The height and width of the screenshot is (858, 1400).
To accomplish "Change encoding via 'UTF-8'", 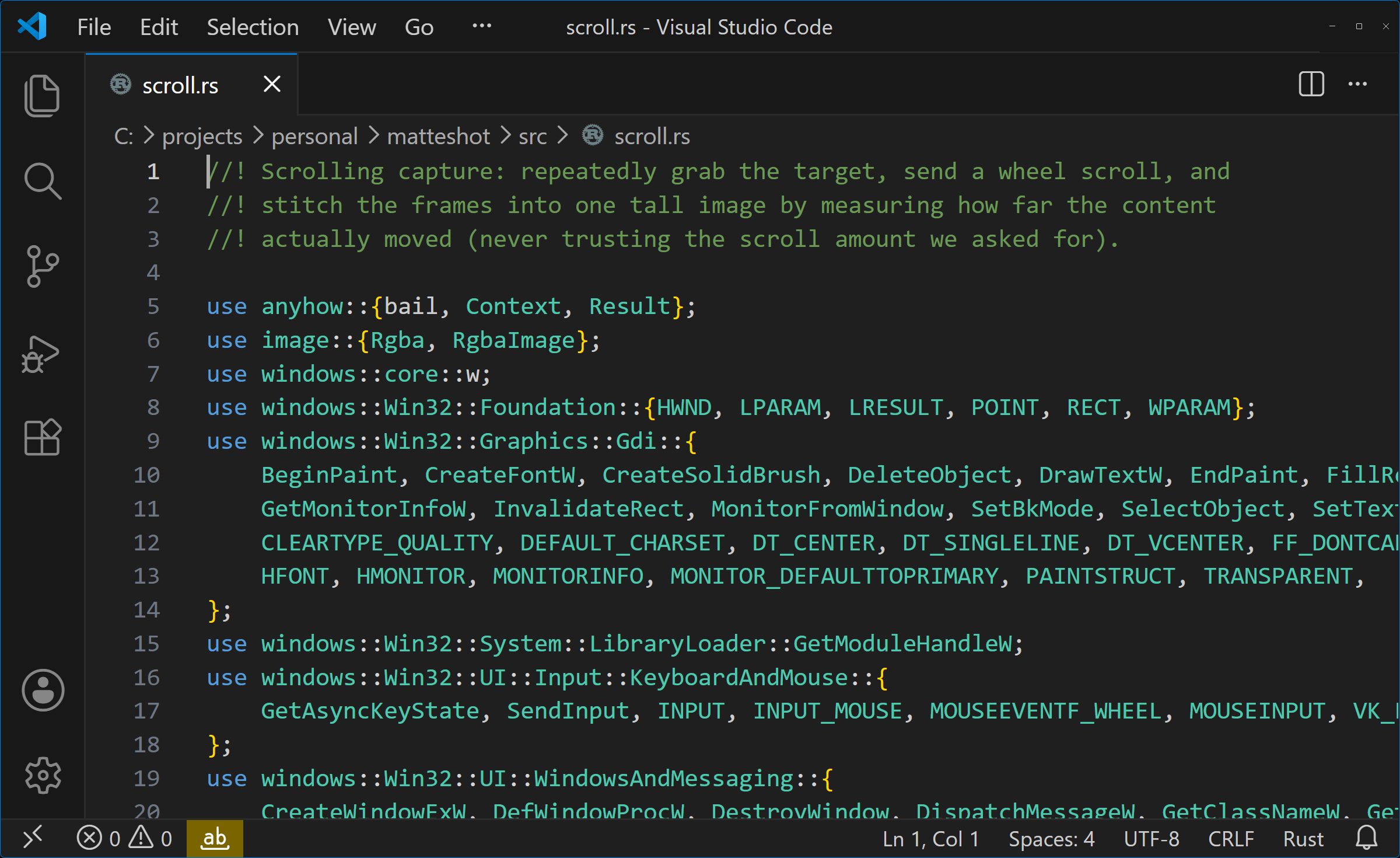I will [x=1151, y=839].
